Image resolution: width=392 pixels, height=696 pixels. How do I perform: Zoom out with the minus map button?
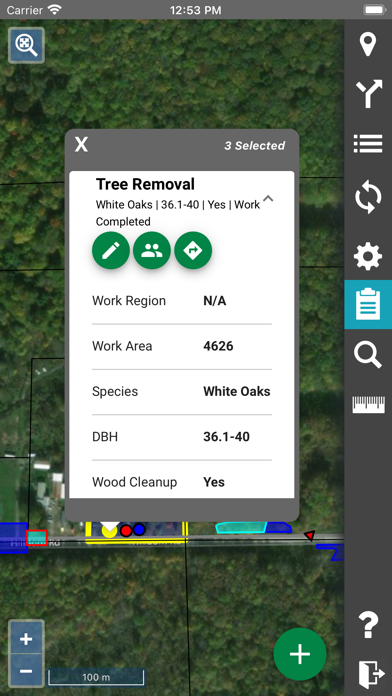pyautogui.click(x=26, y=671)
